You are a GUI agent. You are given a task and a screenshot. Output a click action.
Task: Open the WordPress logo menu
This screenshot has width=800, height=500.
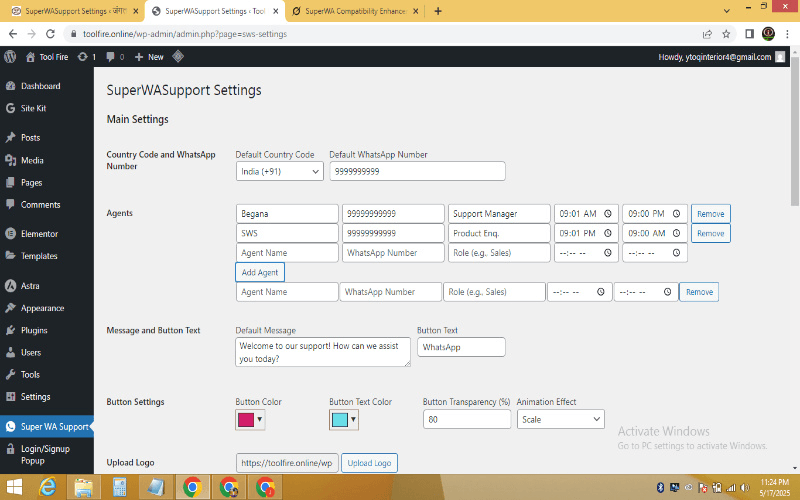coord(10,57)
